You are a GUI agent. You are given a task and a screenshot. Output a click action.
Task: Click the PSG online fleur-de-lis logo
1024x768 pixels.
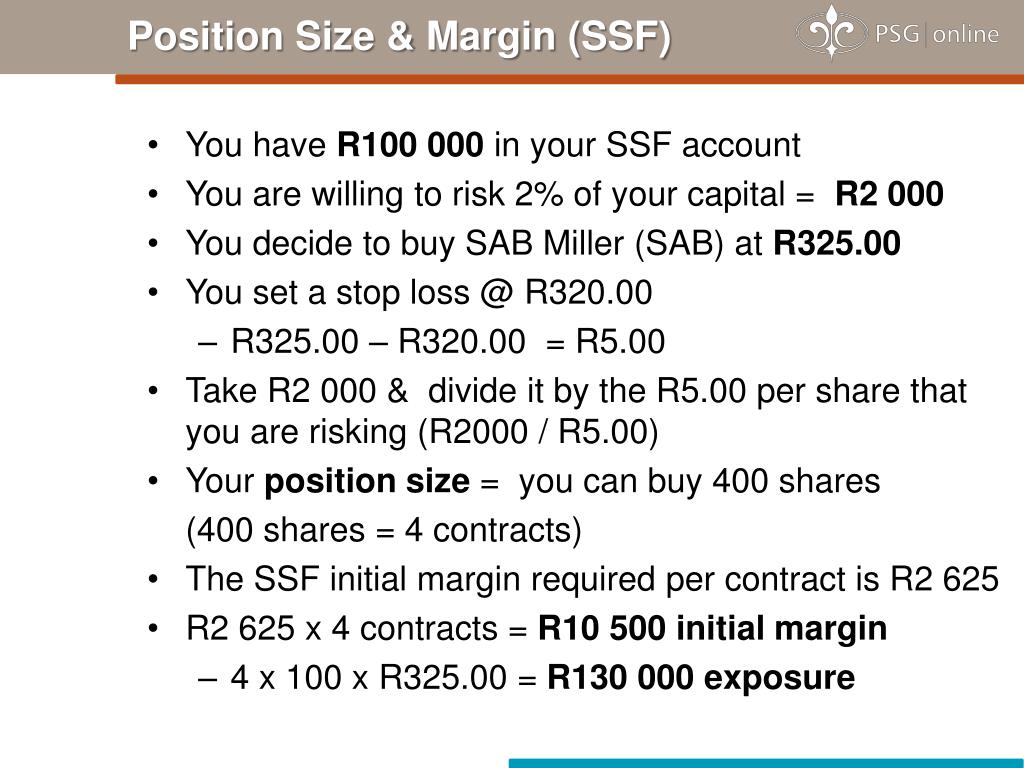[831, 31]
